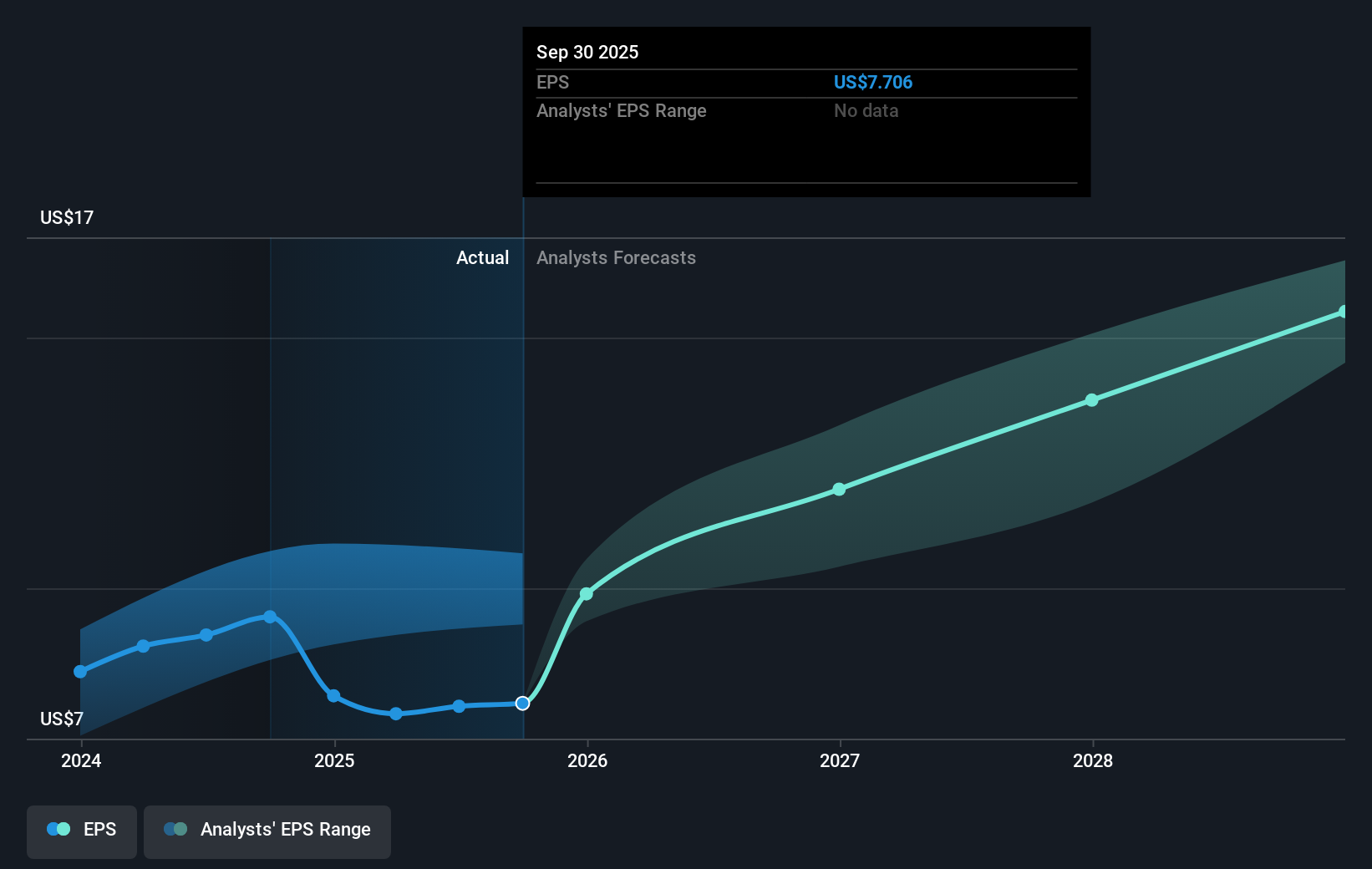Click the mid-2025 EPS data point

(459, 706)
